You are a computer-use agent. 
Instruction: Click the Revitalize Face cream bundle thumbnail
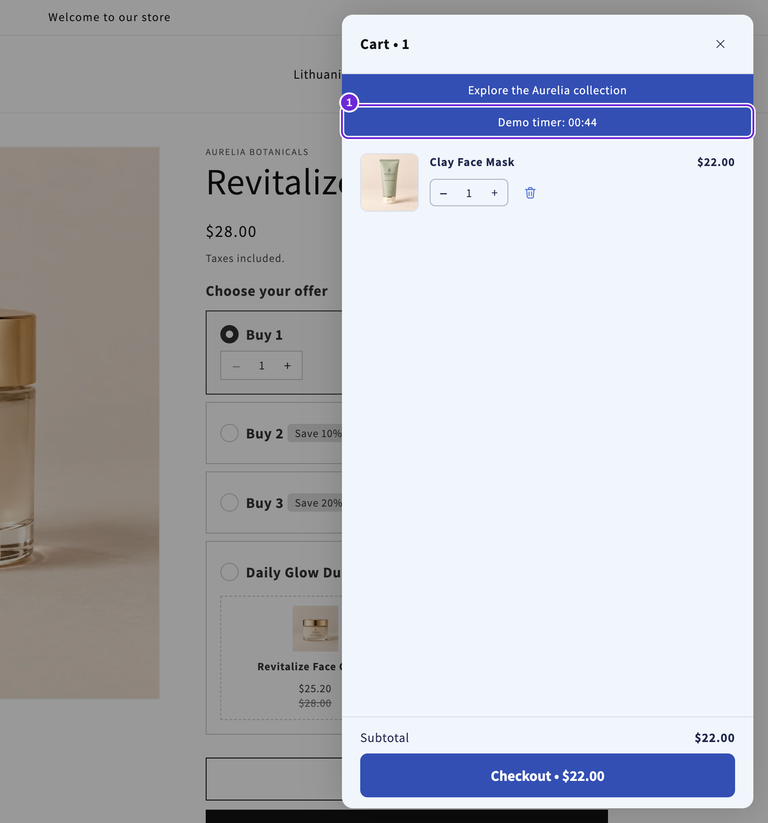(315, 628)
